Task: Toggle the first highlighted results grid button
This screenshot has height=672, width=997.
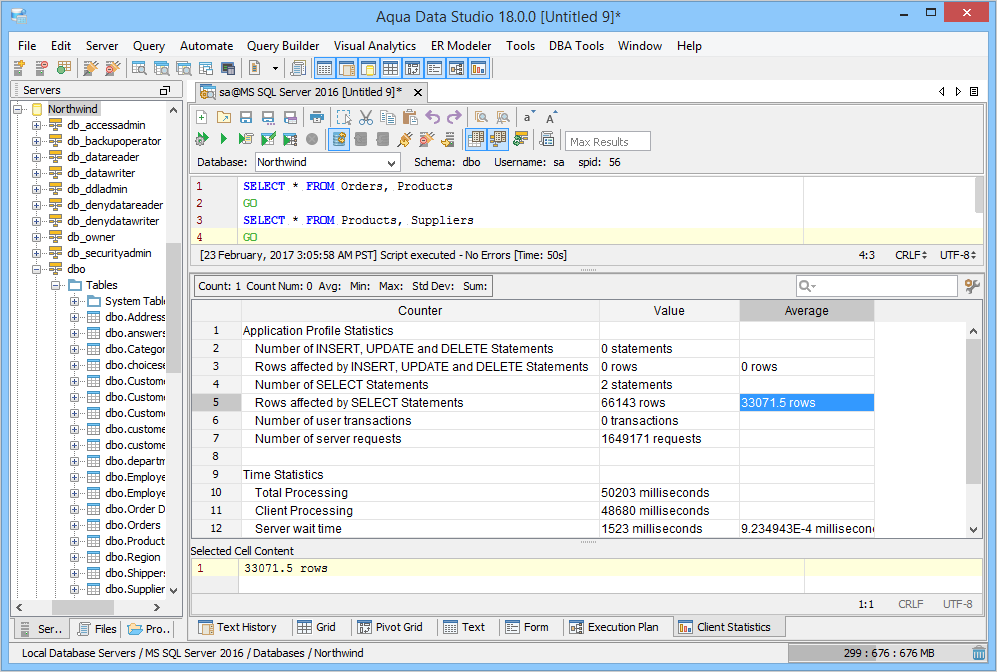Action: pos(476,140)
